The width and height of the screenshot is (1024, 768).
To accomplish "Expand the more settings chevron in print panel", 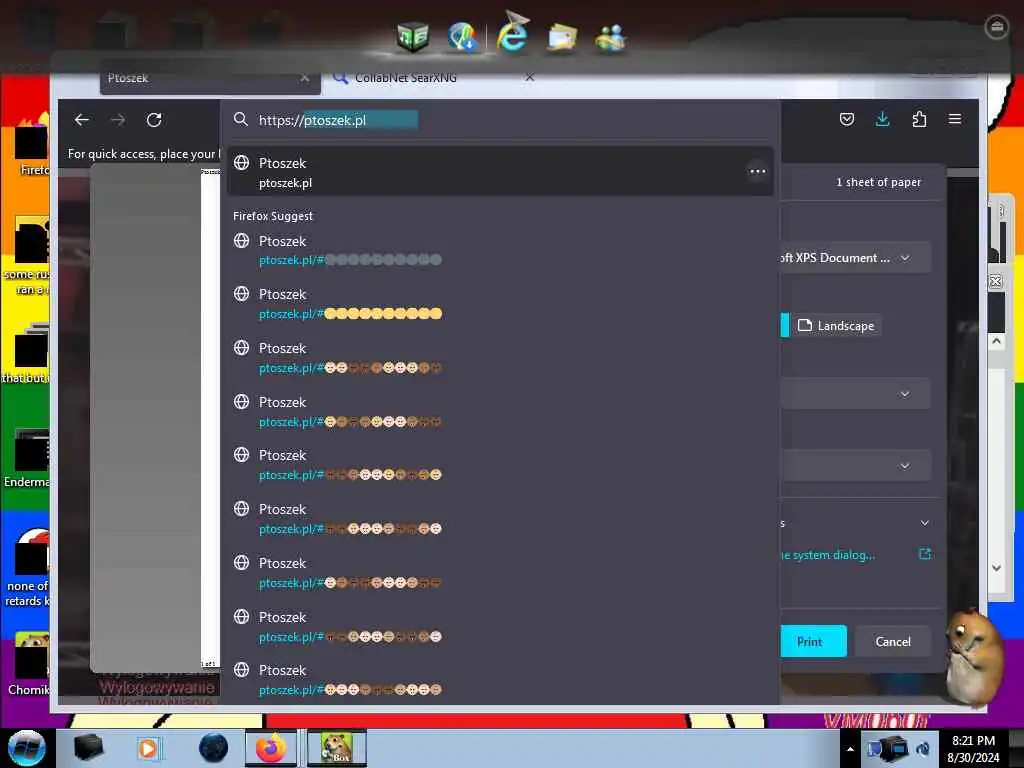I will (x=925, y=522).
